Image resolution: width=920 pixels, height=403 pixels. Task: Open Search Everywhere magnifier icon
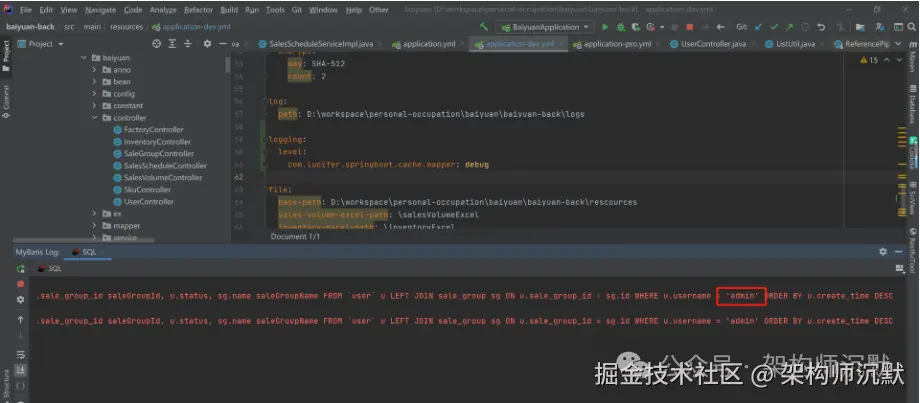(914, 27)
